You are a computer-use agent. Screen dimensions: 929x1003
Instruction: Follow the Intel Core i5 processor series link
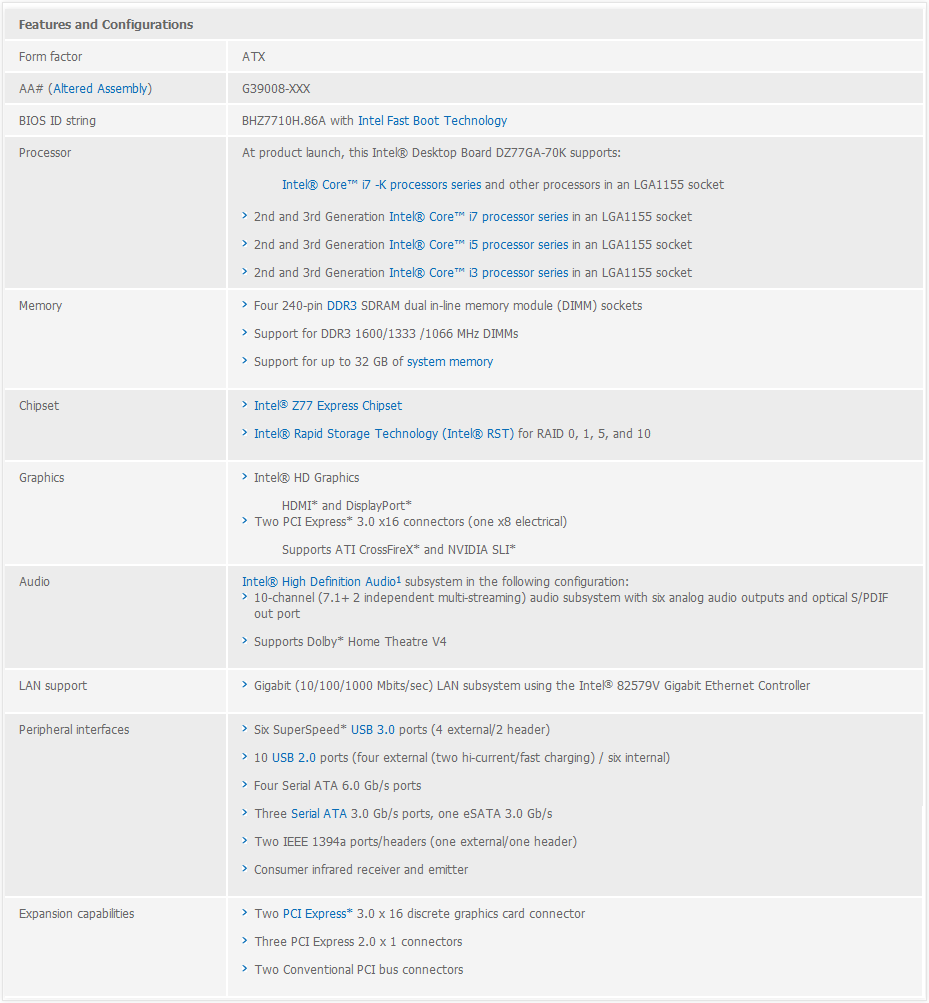pyautogui.click(x=479, y=245)
